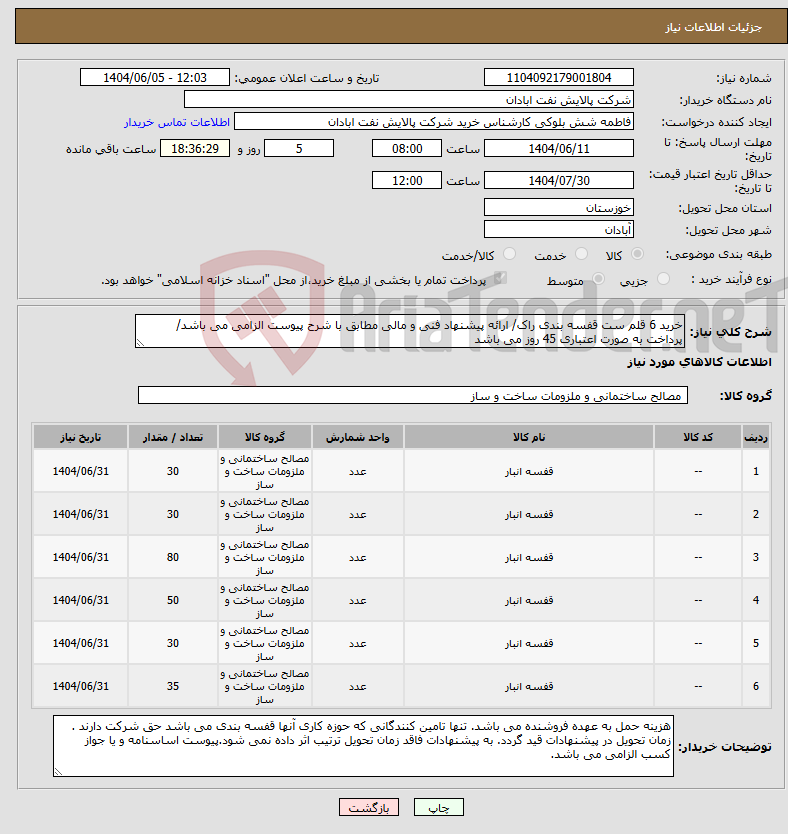Screen dimensions: 788x834
Task: Click قفسه انبار in row 5
Action: (529, 644)
